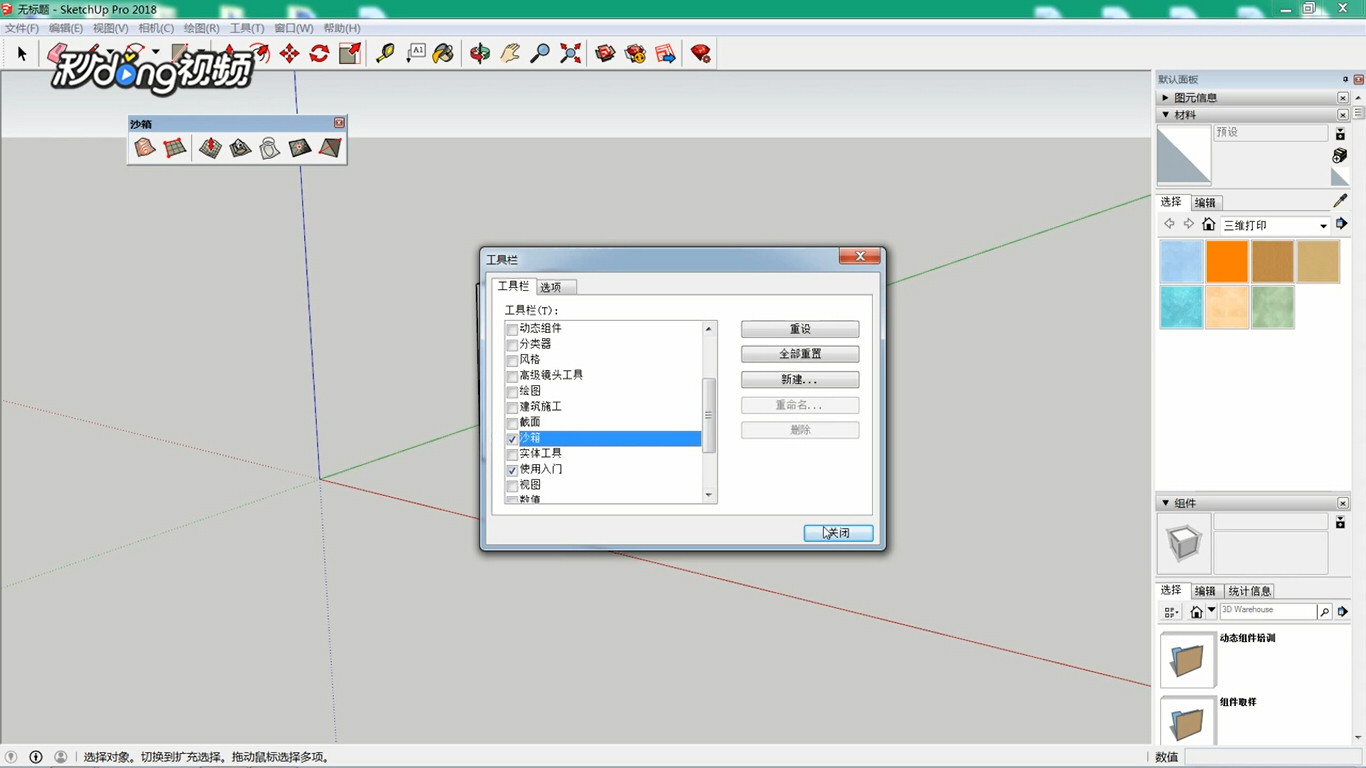1366x768 pixels.
Task: Switch to components 统计信息 tab
Action: click(1249, 591)
